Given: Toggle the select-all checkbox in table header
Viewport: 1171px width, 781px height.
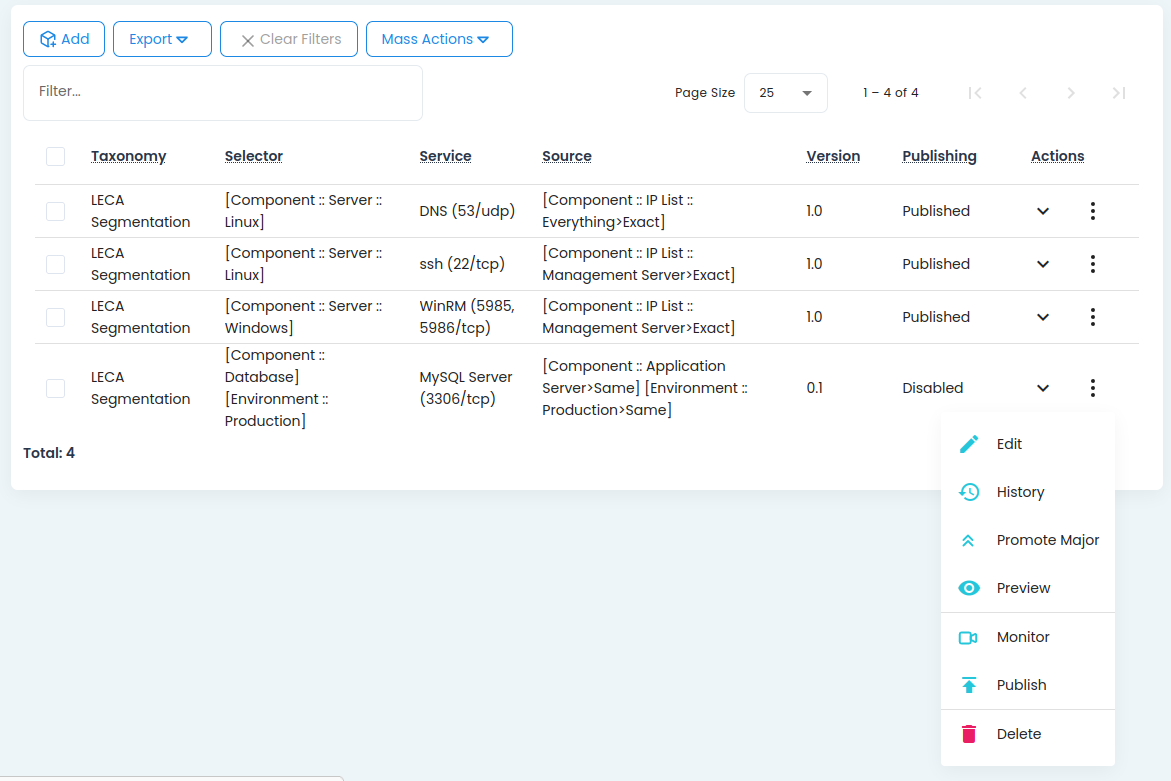Looking at the screenshot, I should coord(56,157).
